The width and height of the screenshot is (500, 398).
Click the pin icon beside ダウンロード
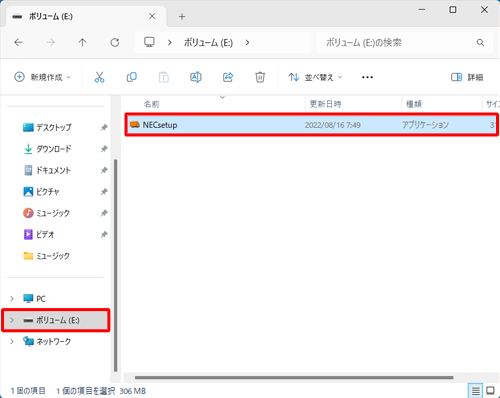(x=104, y=149)
